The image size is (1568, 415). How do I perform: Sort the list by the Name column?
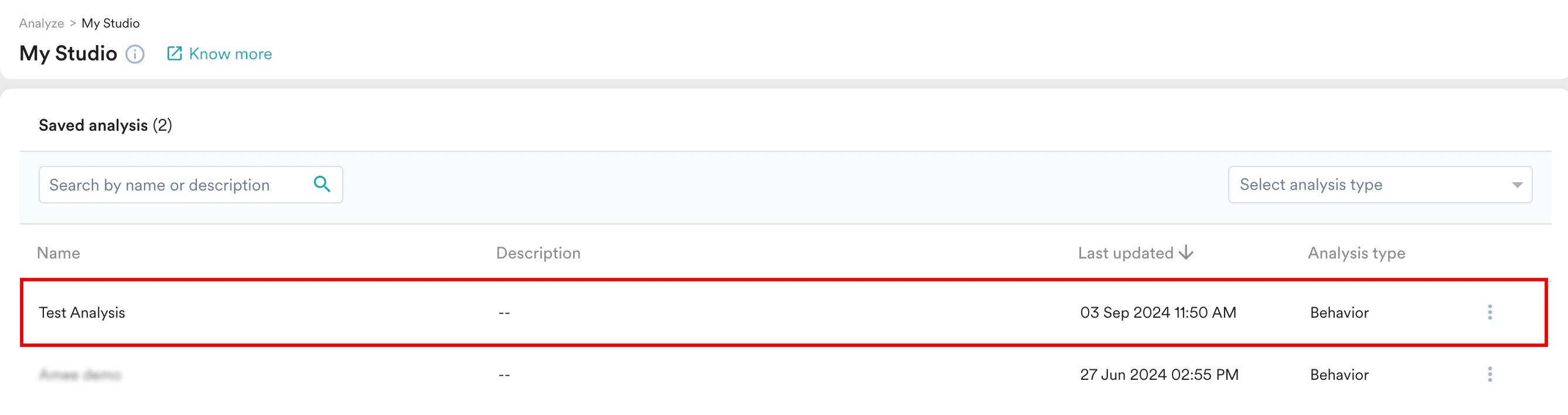[59, 252]
